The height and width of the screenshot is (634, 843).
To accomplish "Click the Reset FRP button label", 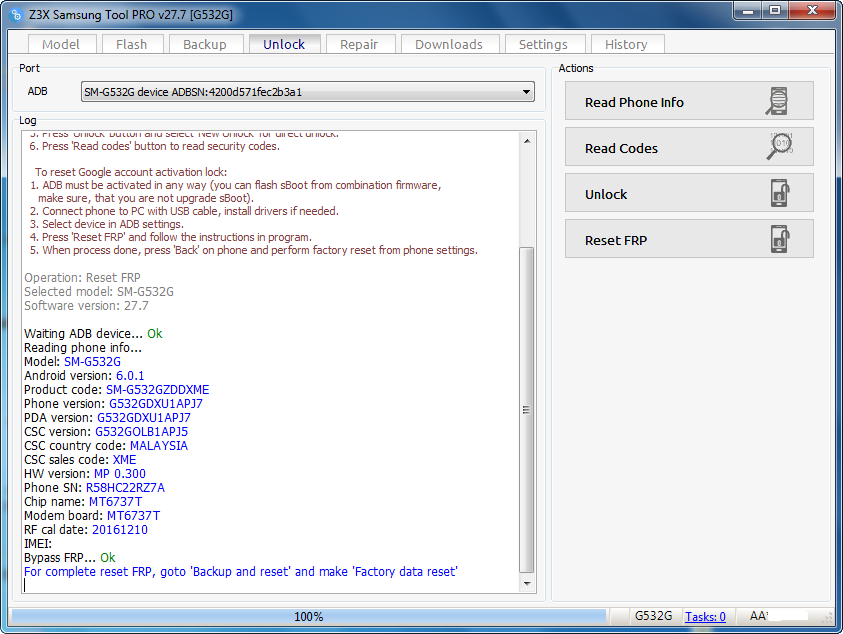I will coord(616,240).
